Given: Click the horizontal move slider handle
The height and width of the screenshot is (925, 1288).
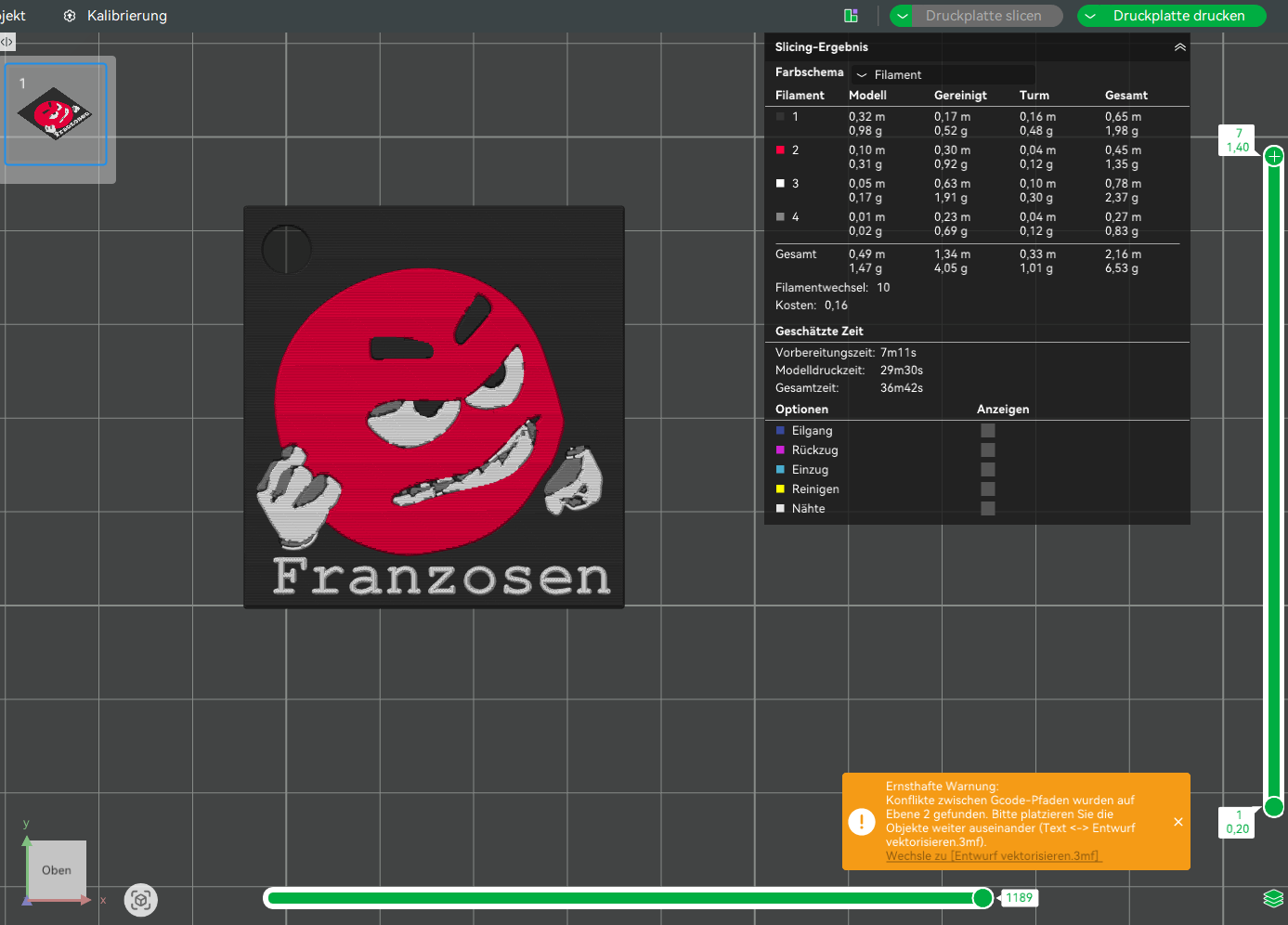Looking at the screenshot, I should [982, 898].
